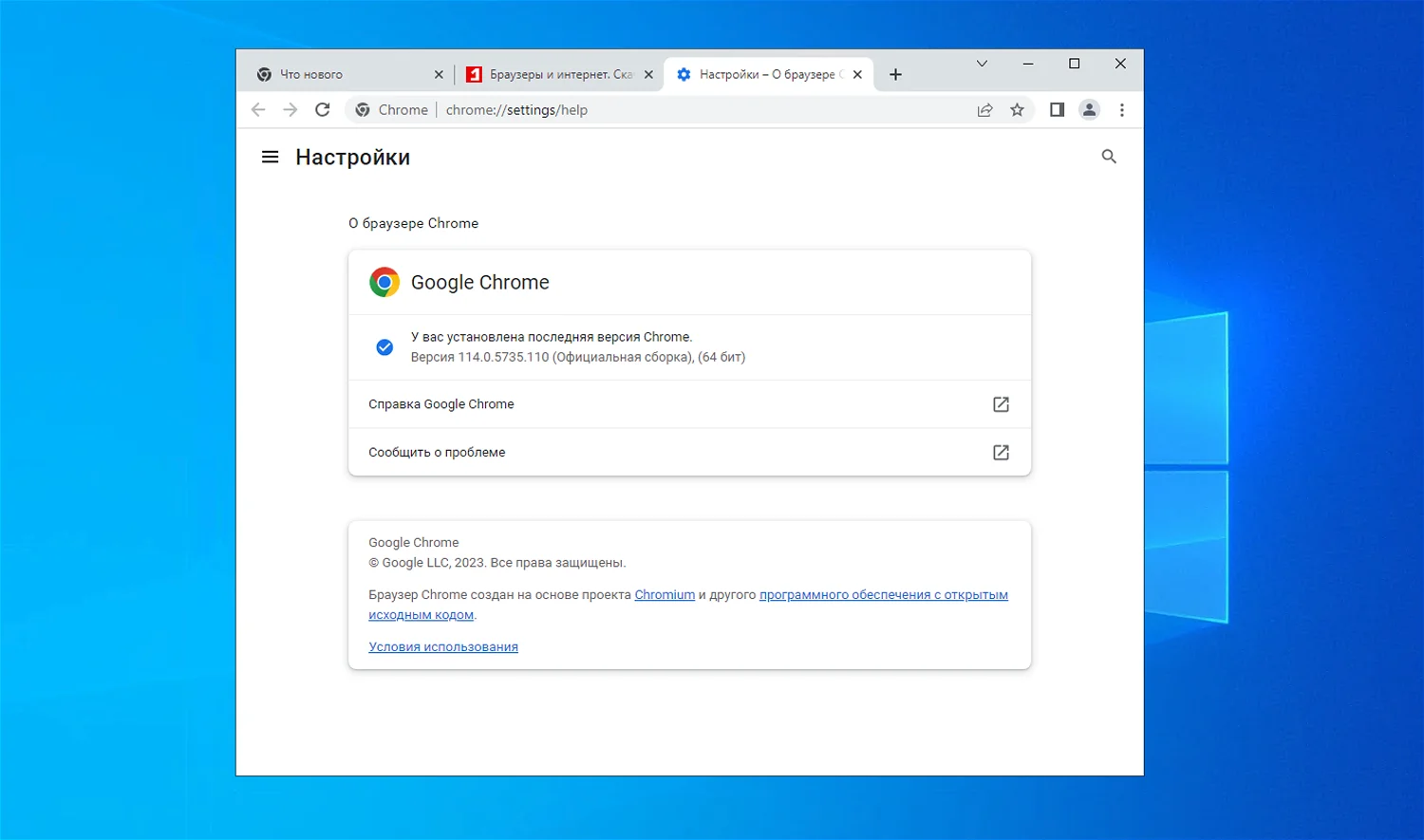Reload the page with refresh icon
1424x840 pixels.
click(x=322, y=109)
